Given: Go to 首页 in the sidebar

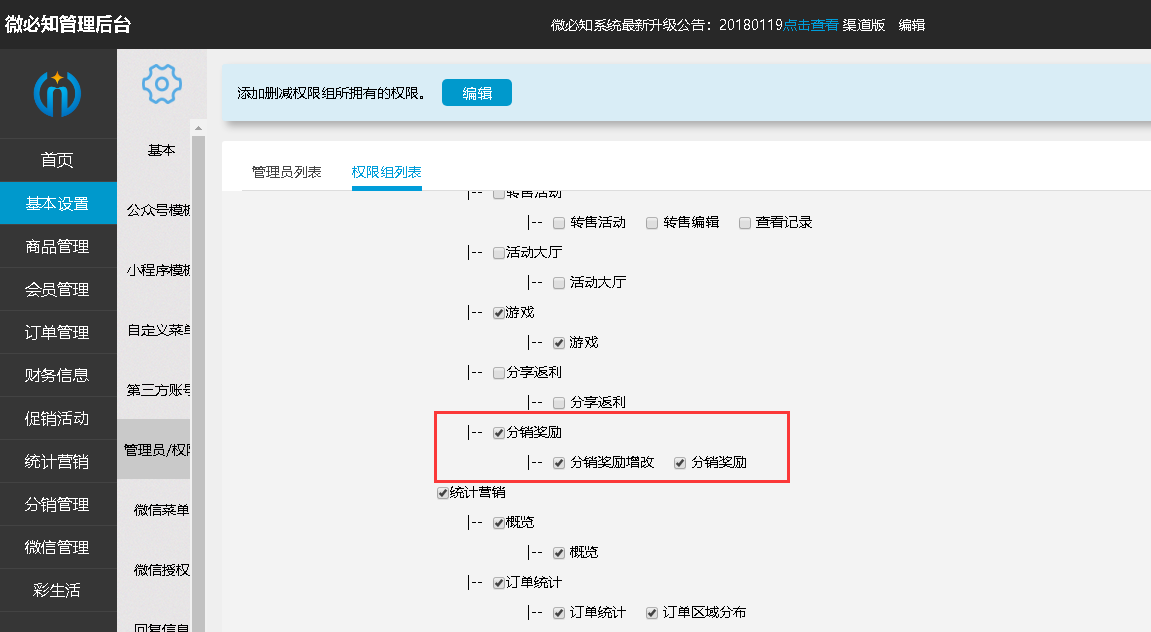Looking at the screenshot, I should [x=57, y=161].
